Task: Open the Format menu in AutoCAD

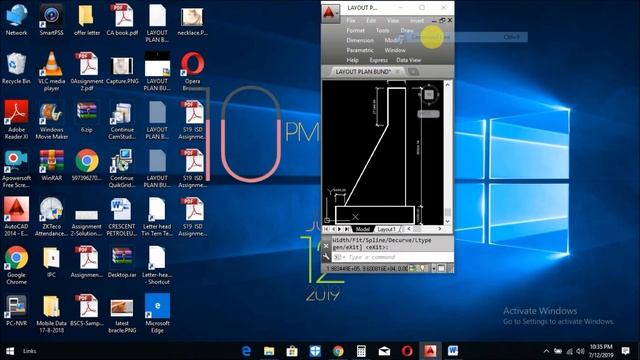Action: click(x=355, y=30)
